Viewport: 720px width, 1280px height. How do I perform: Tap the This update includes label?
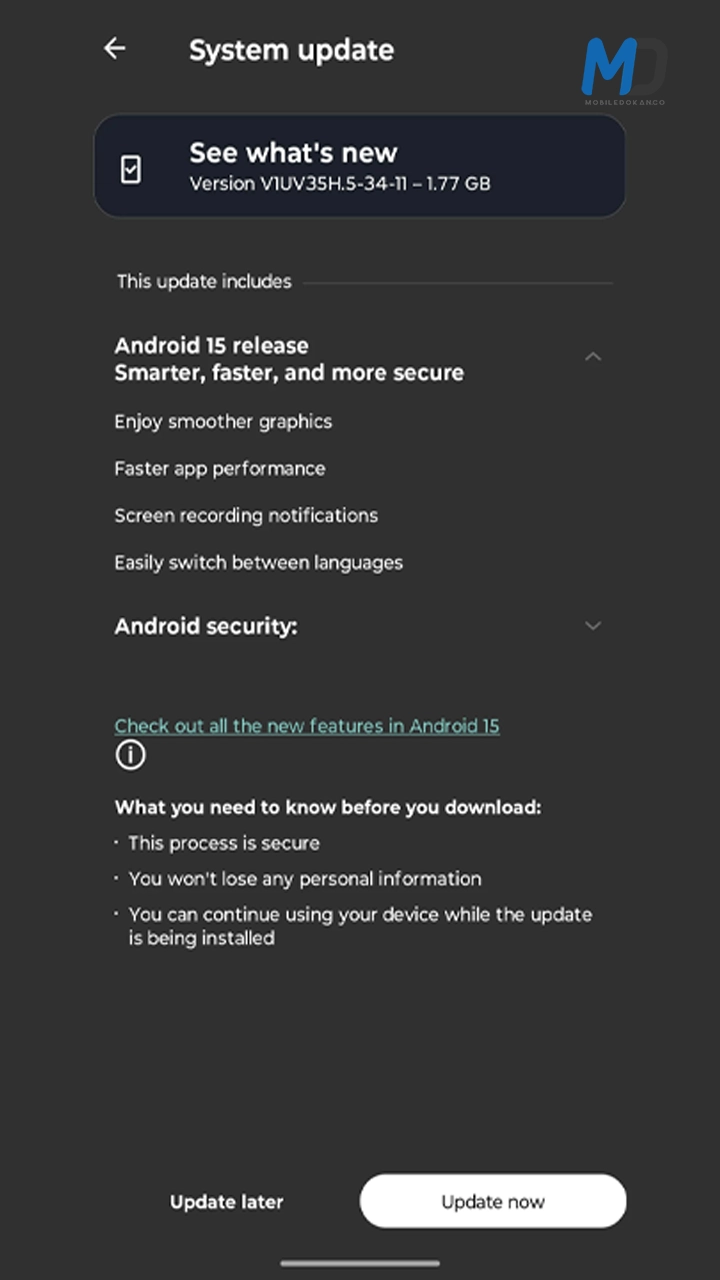click(x=204, y=282)
